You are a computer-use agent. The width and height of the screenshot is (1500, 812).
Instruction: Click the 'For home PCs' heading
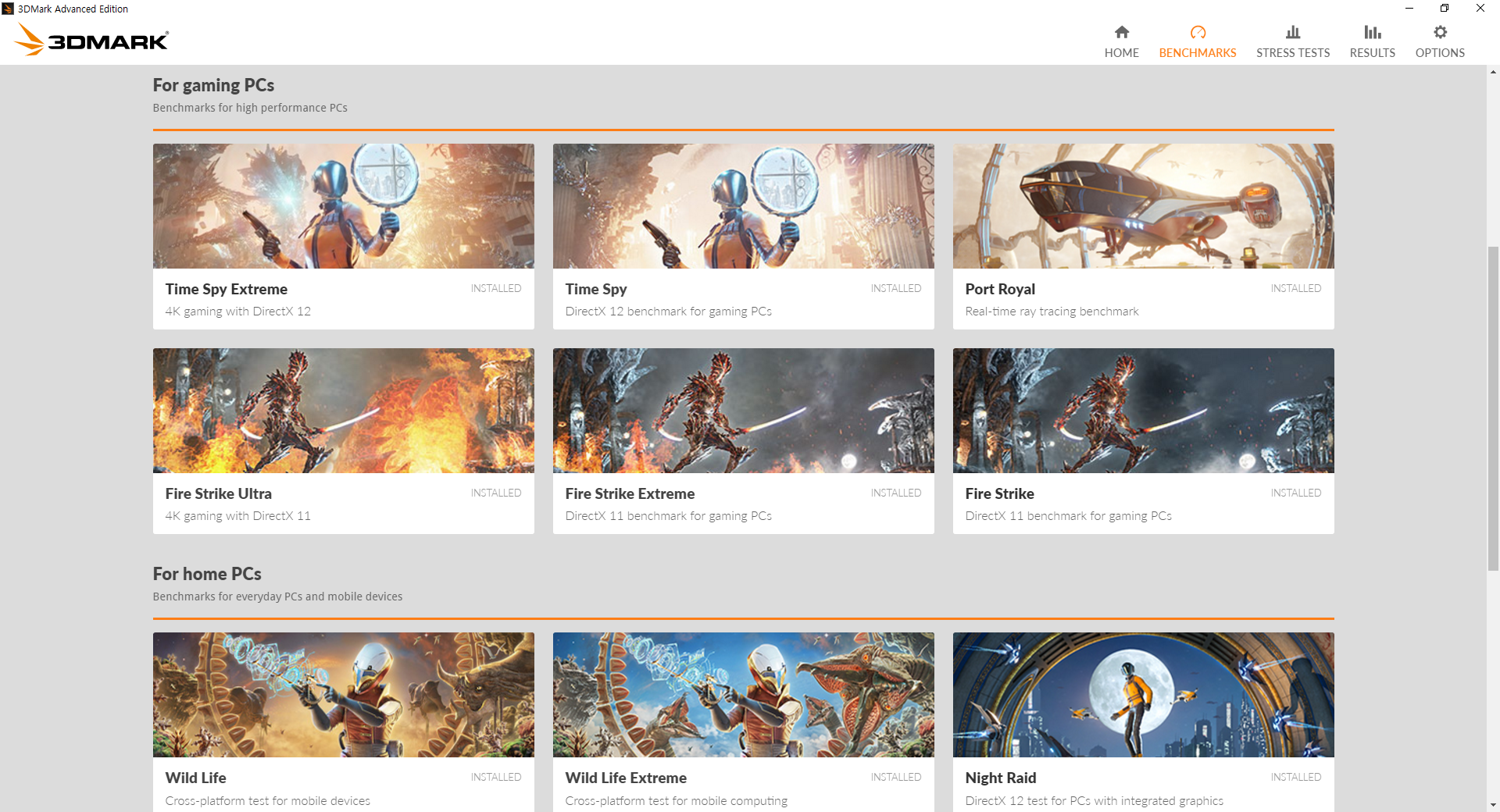(x=207, y=574)
